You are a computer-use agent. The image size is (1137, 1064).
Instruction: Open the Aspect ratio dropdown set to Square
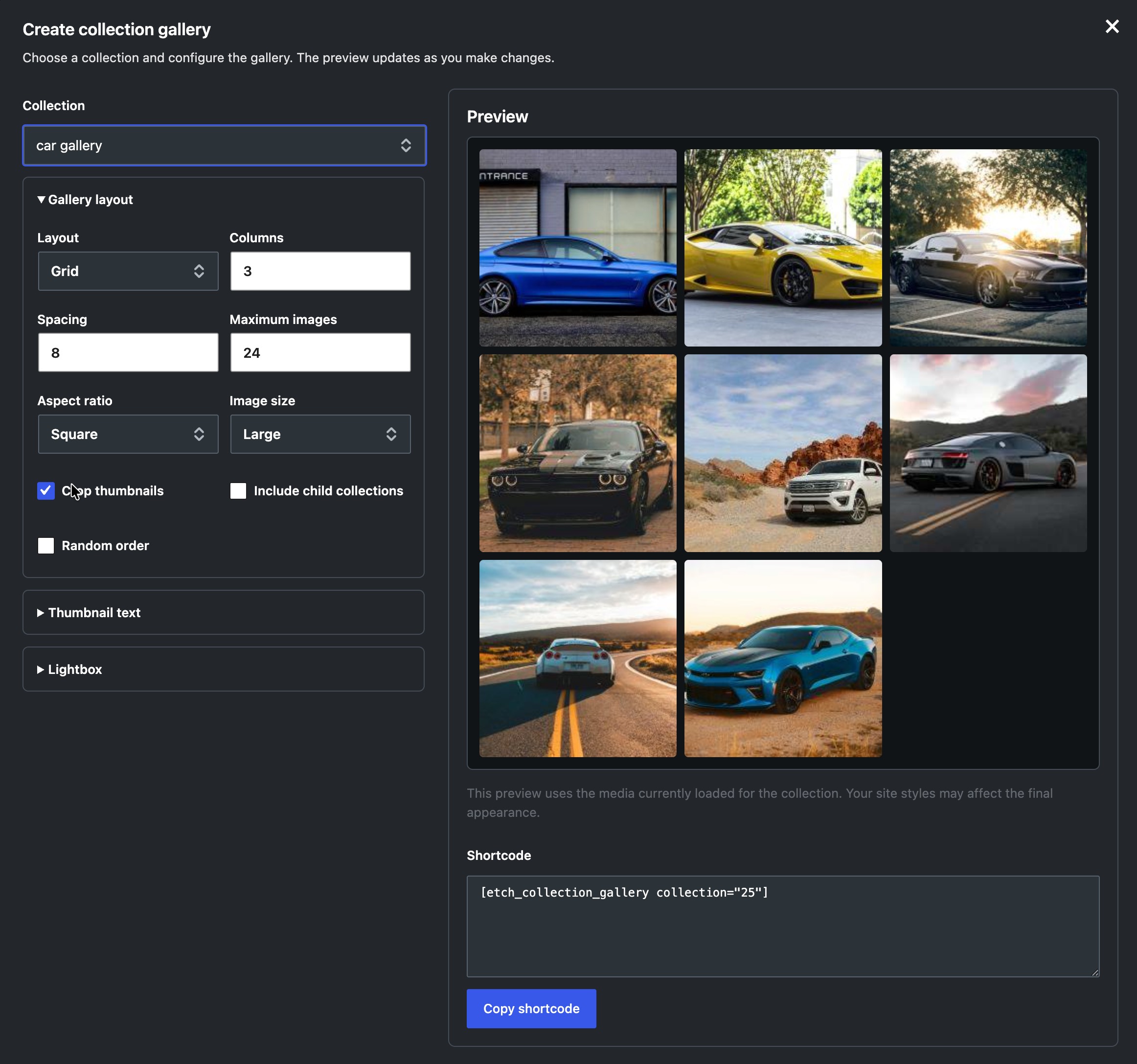tap(128, 434)
